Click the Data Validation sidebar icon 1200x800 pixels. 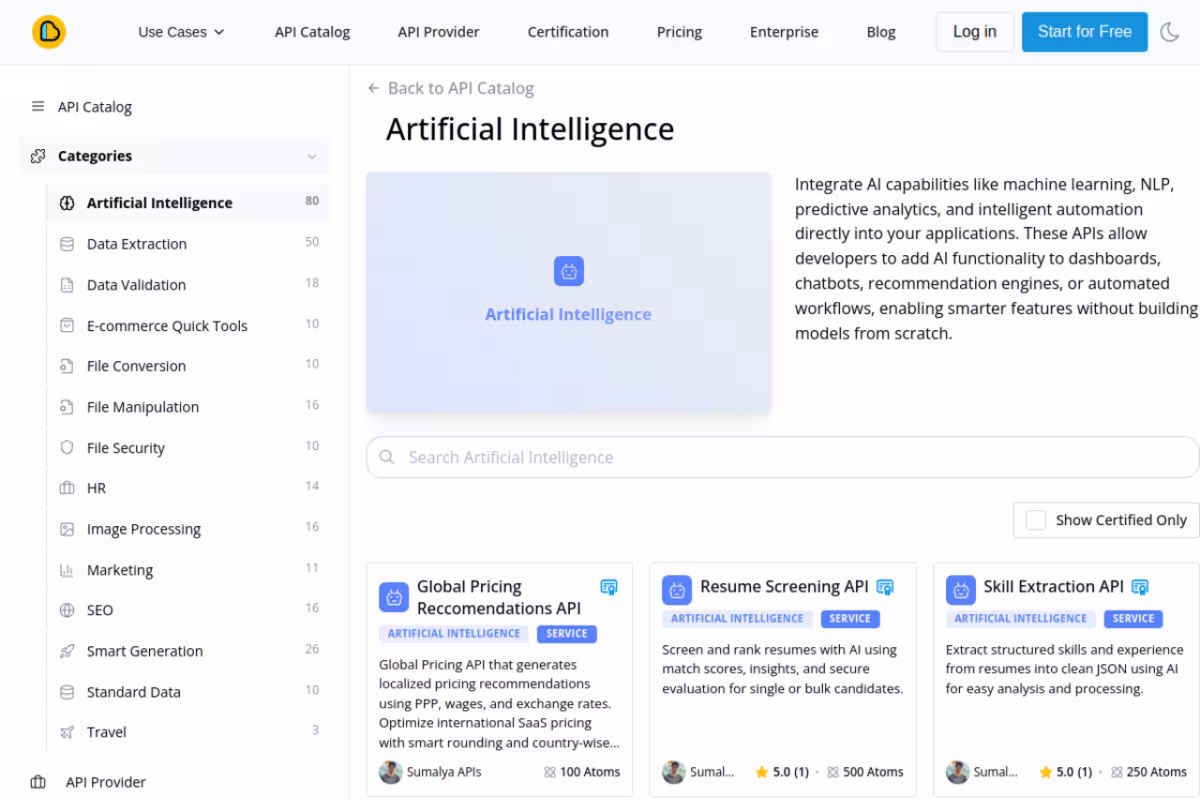pos(67,285)
